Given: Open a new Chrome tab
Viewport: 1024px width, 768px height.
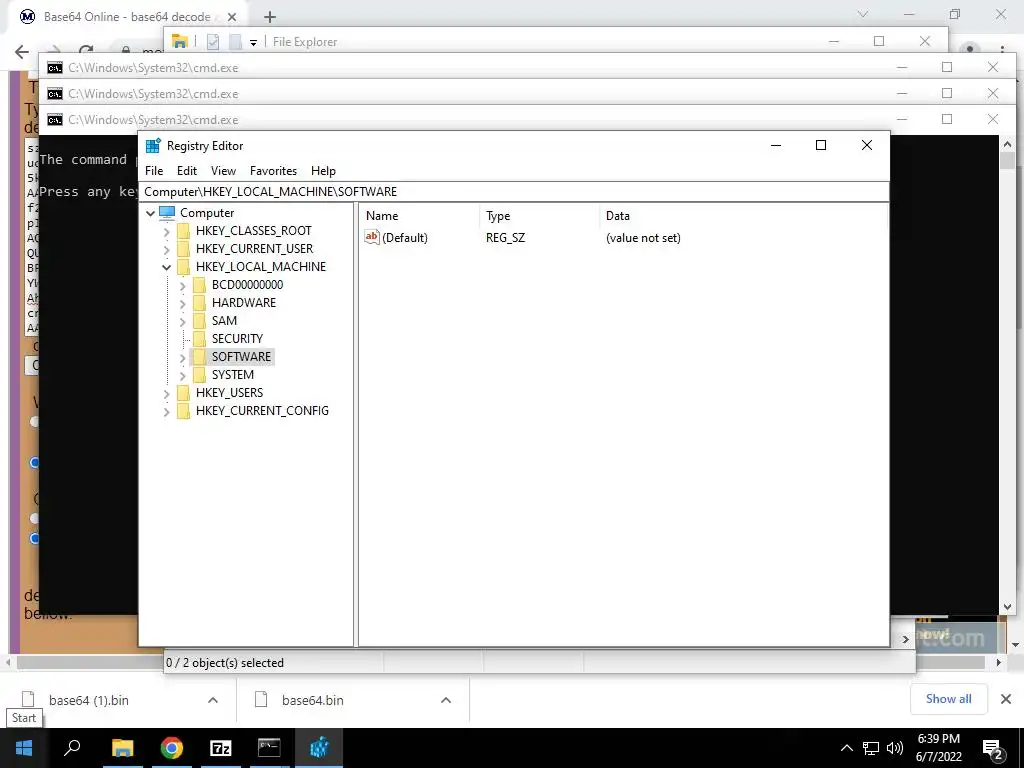Looking at the screenshot, I should coord(270,17).
